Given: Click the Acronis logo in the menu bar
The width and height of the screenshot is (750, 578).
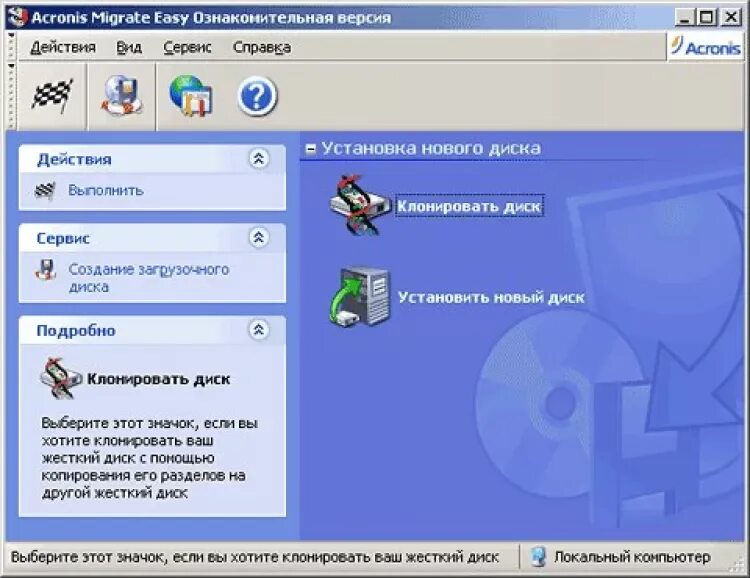Looking at the screenshot, I should [x=706, y=46].
